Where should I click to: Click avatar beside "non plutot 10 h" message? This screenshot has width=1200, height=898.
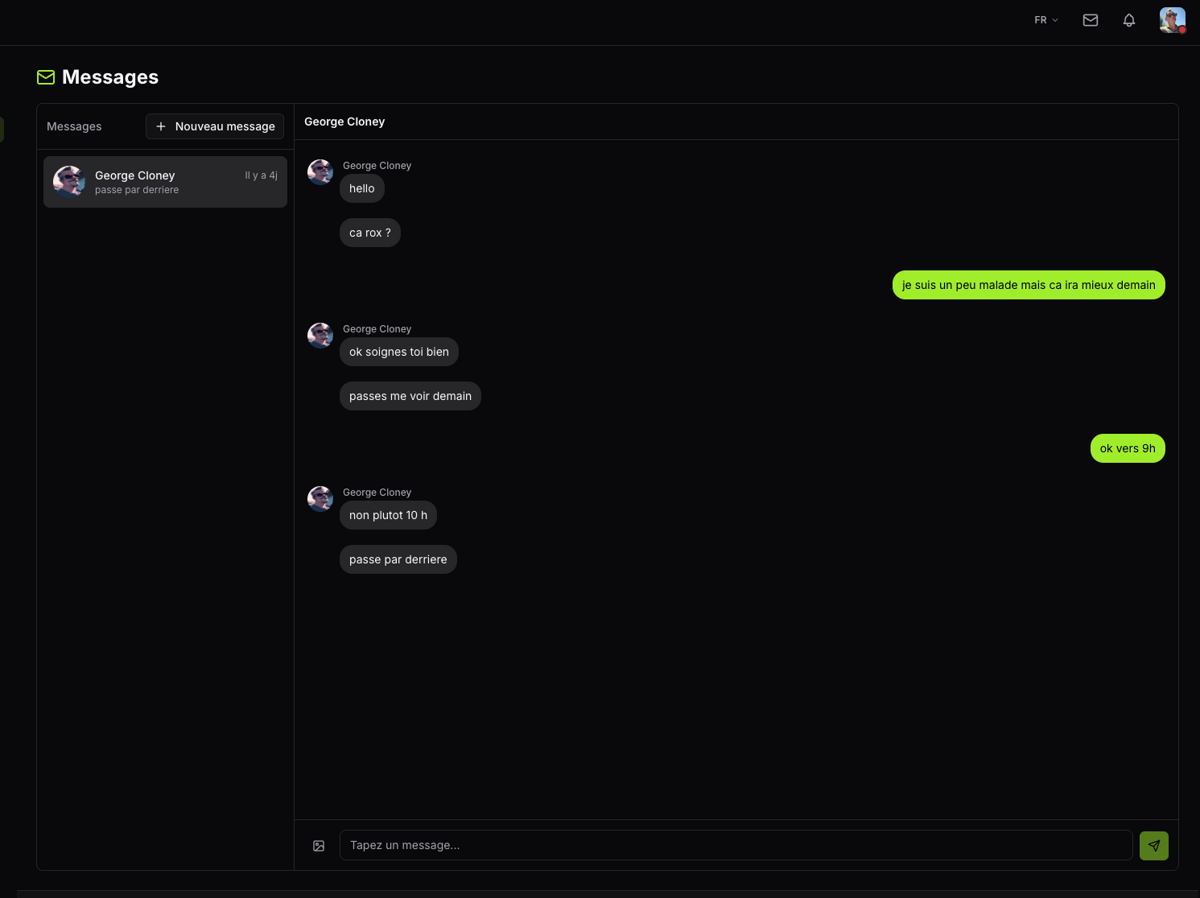pos(320,498)
